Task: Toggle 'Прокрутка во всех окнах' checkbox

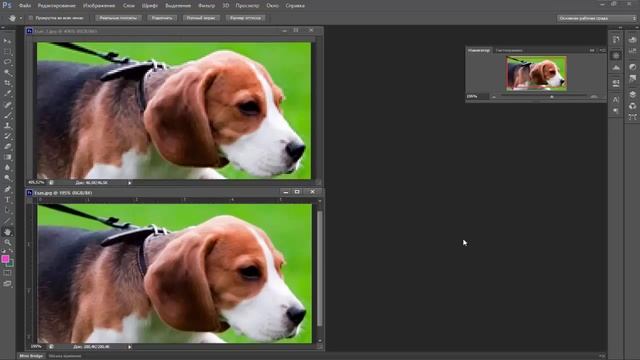Action: [x=31, y=18]
